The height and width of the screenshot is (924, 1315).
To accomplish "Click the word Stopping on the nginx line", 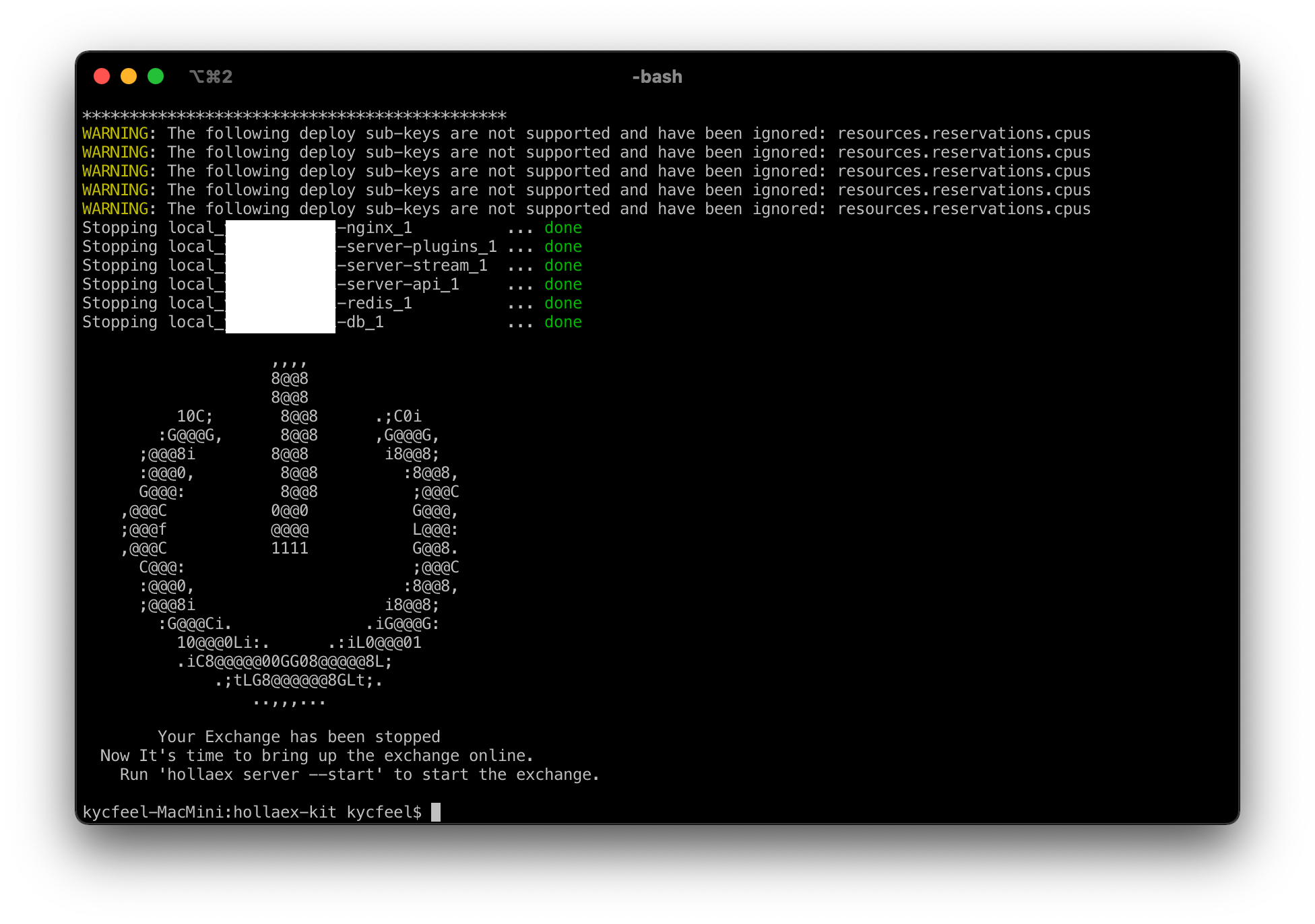I will (x=120, y=228).
